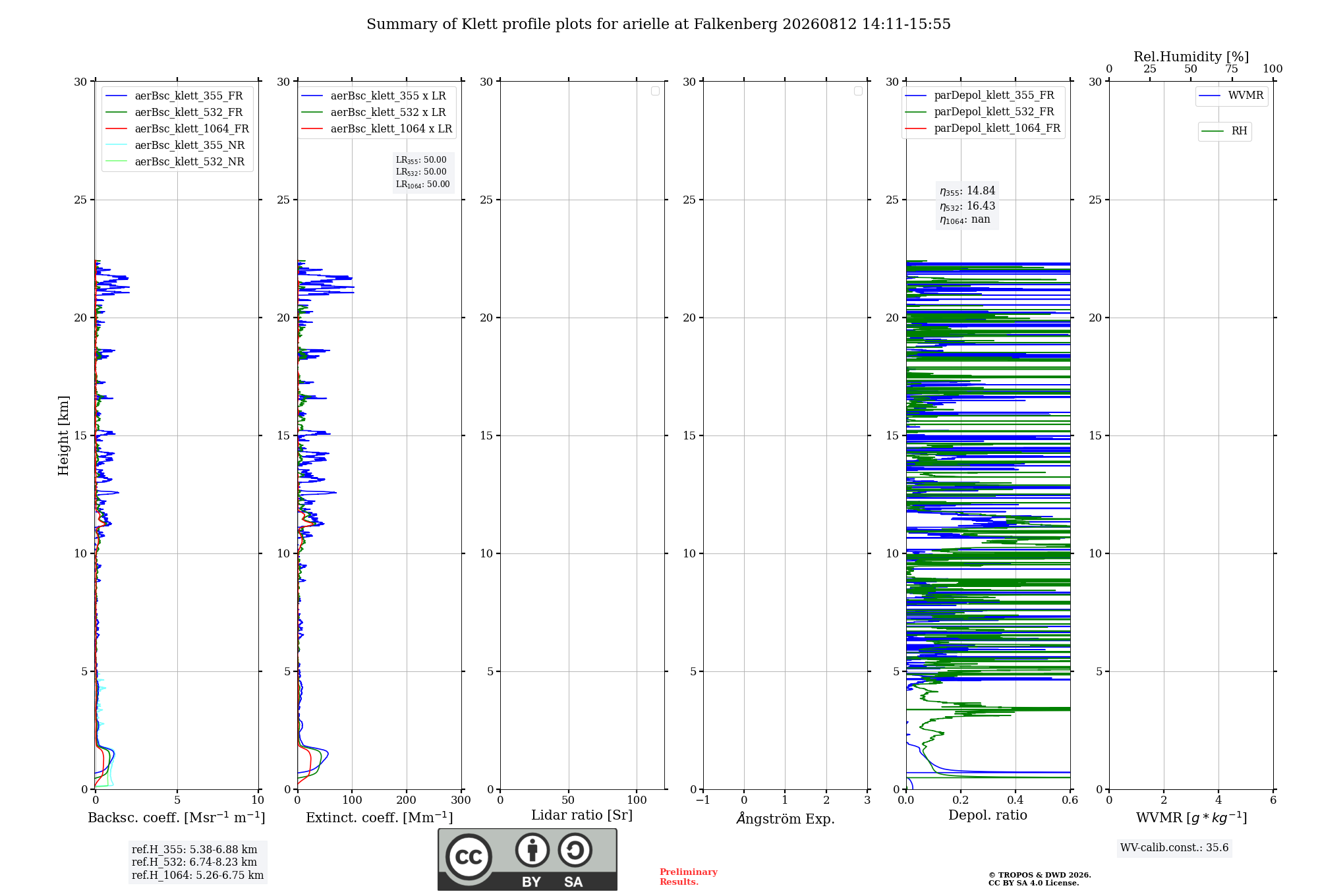Screen dimensions: 1318x896
Task: Click the ref.H_1064: 5.26-6.75 km text
Action: pos(198,876)
